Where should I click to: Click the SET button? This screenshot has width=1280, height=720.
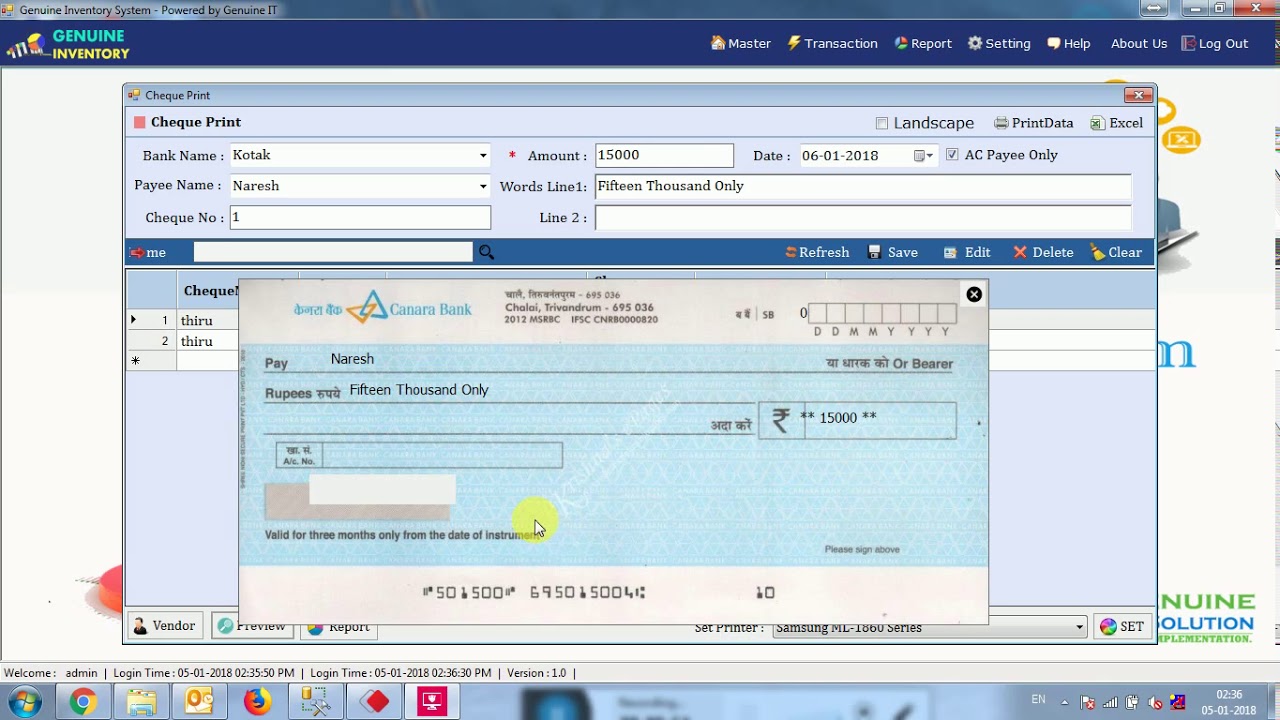click(x=1121, y=627)
